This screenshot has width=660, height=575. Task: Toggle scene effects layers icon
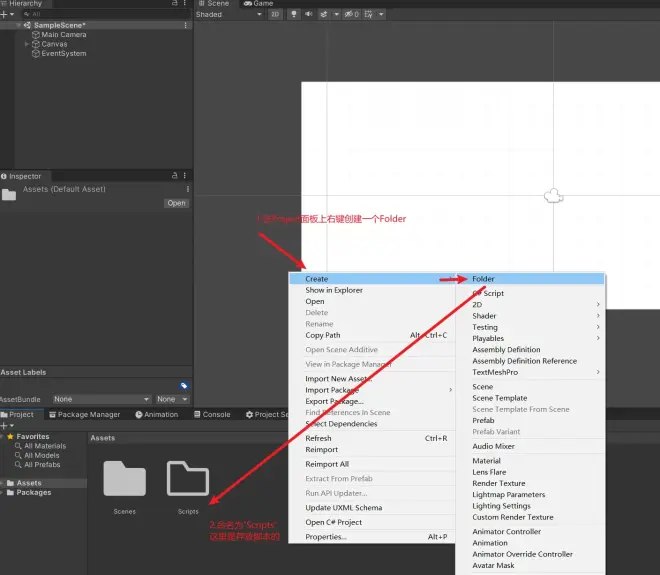click(x=324, y=14)
